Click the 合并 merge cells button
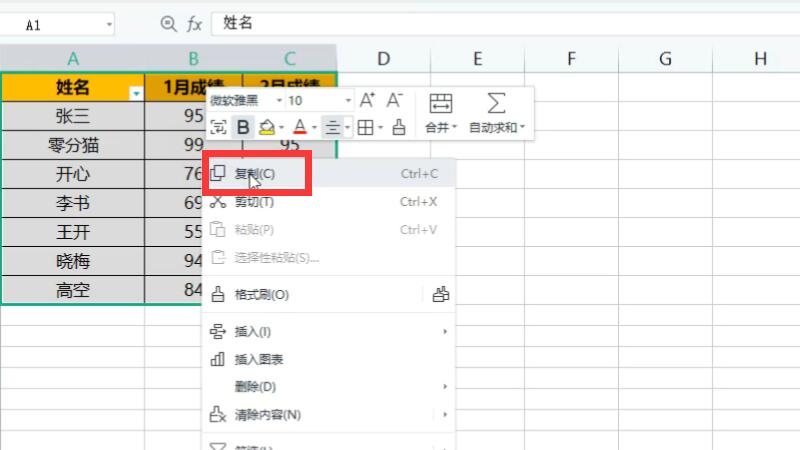Image resolution: width=800 pixels, height=450 pixels. (x=440, y=112)
